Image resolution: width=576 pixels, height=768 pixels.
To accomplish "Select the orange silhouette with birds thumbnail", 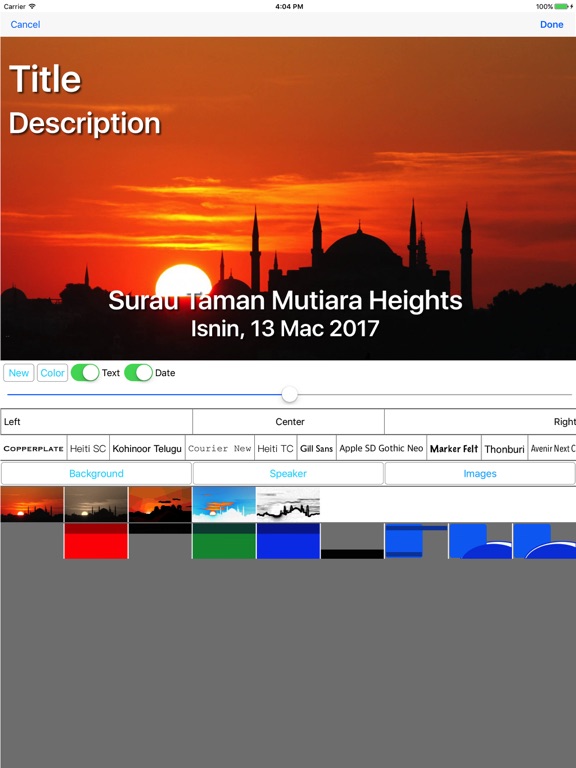I will tap(160, 504).
